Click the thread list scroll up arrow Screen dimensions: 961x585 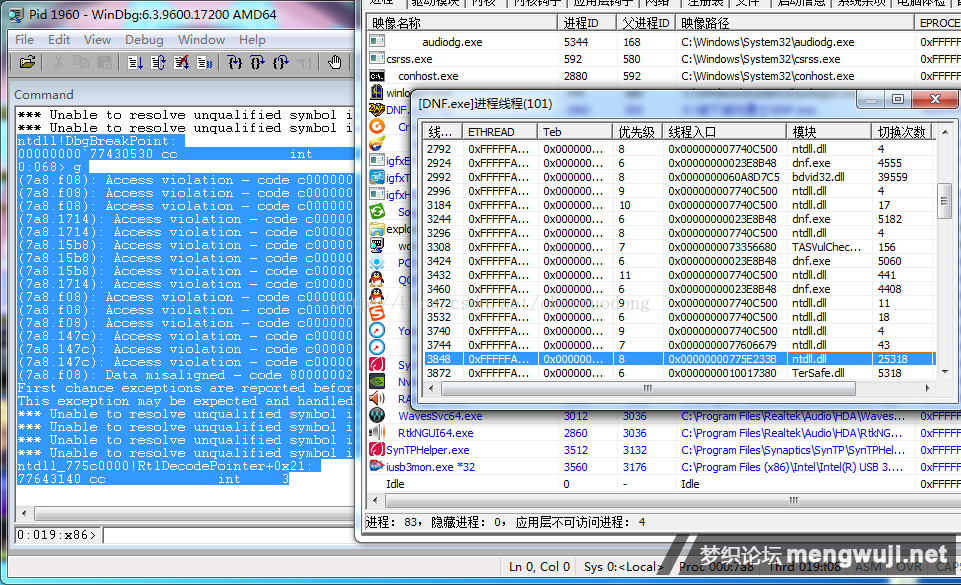pos(944,132)
